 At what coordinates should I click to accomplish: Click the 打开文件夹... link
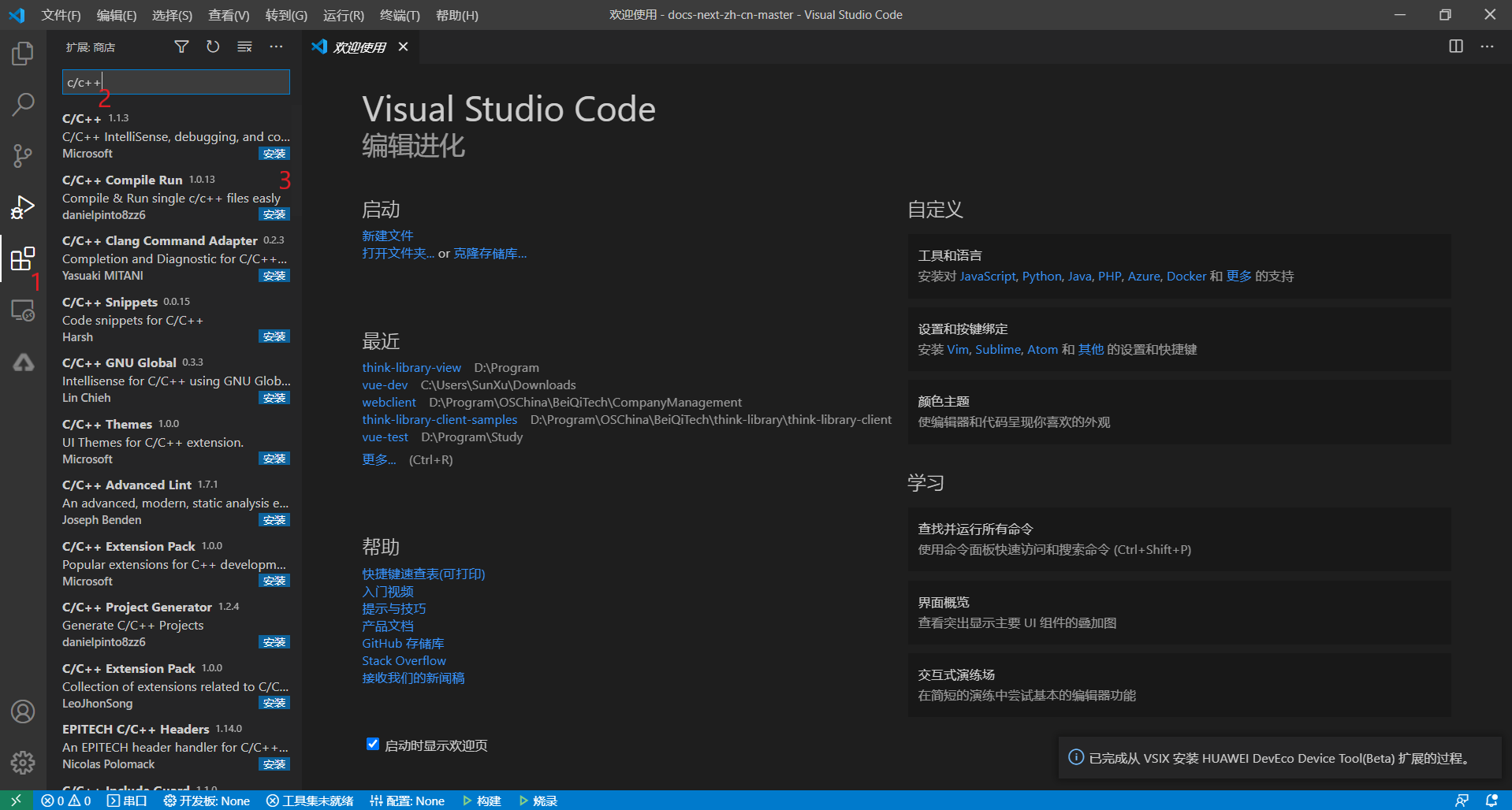(x=398, y=253)
